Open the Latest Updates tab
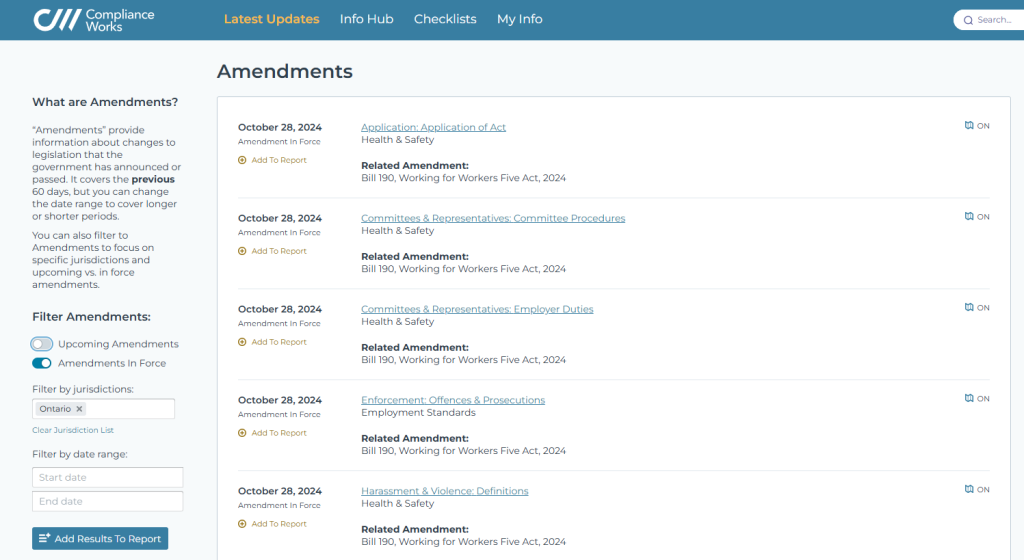This screenshot has height=560, width=1024. tap(272, 19)
